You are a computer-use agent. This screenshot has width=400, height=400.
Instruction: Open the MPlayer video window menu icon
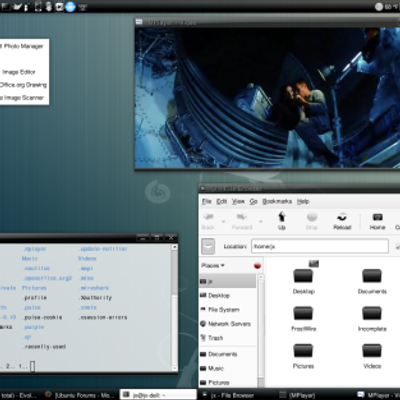pos(139,22)
